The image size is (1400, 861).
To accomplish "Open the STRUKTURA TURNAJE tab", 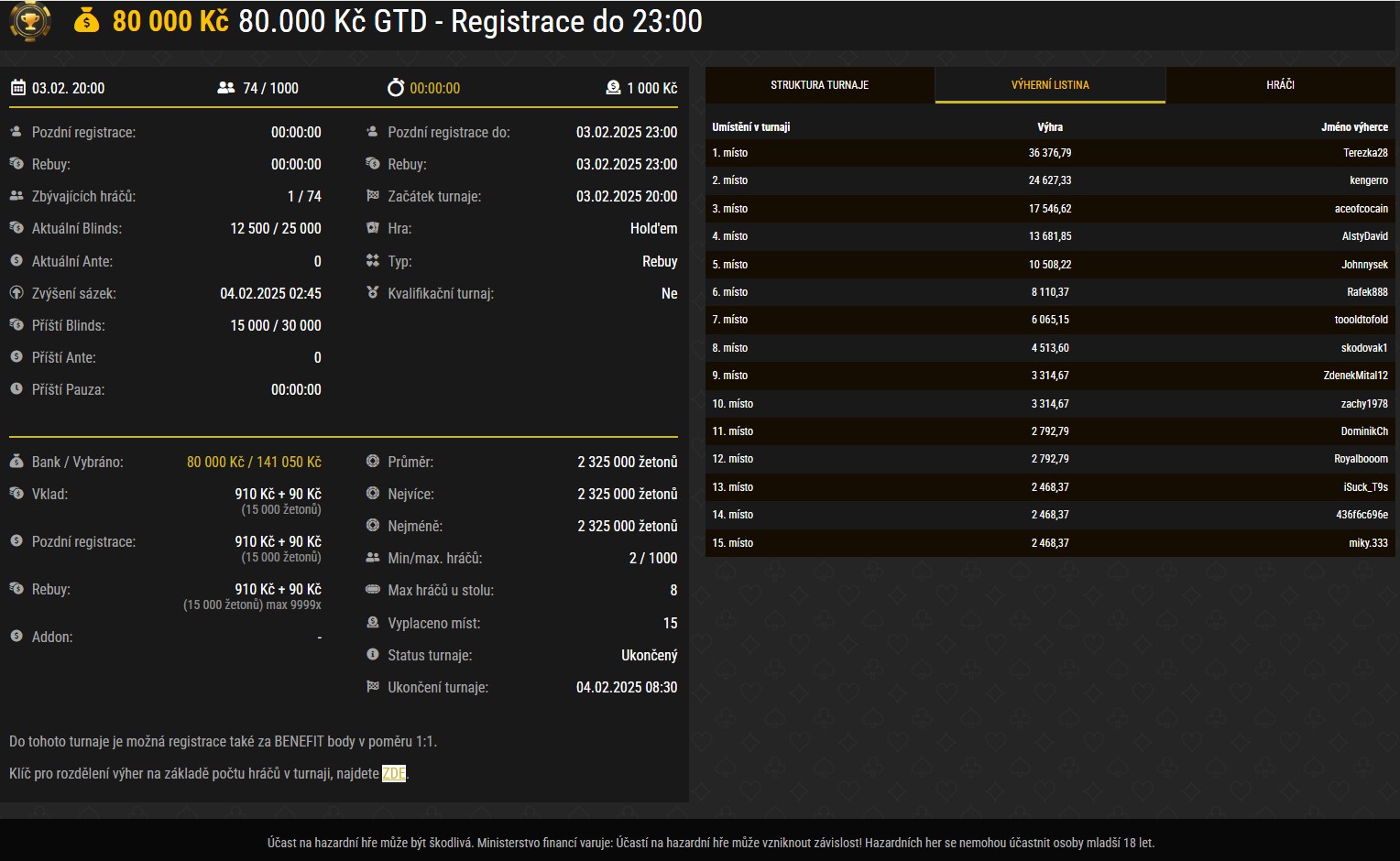I will click(820, 85).
